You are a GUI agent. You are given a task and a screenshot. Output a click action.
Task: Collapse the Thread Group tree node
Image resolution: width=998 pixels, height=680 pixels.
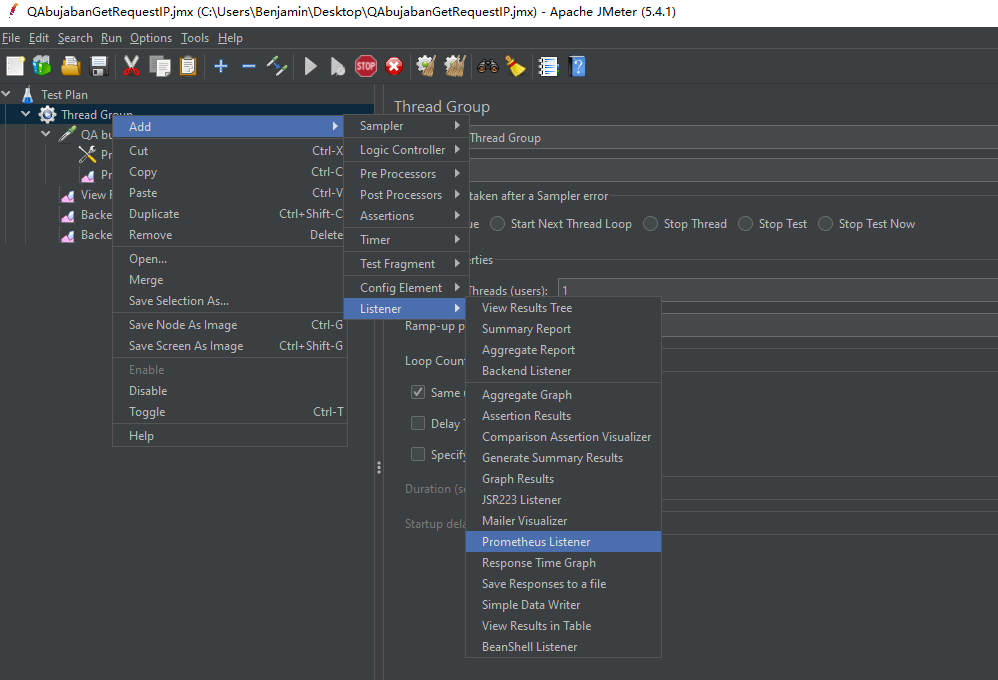(26, 114)
